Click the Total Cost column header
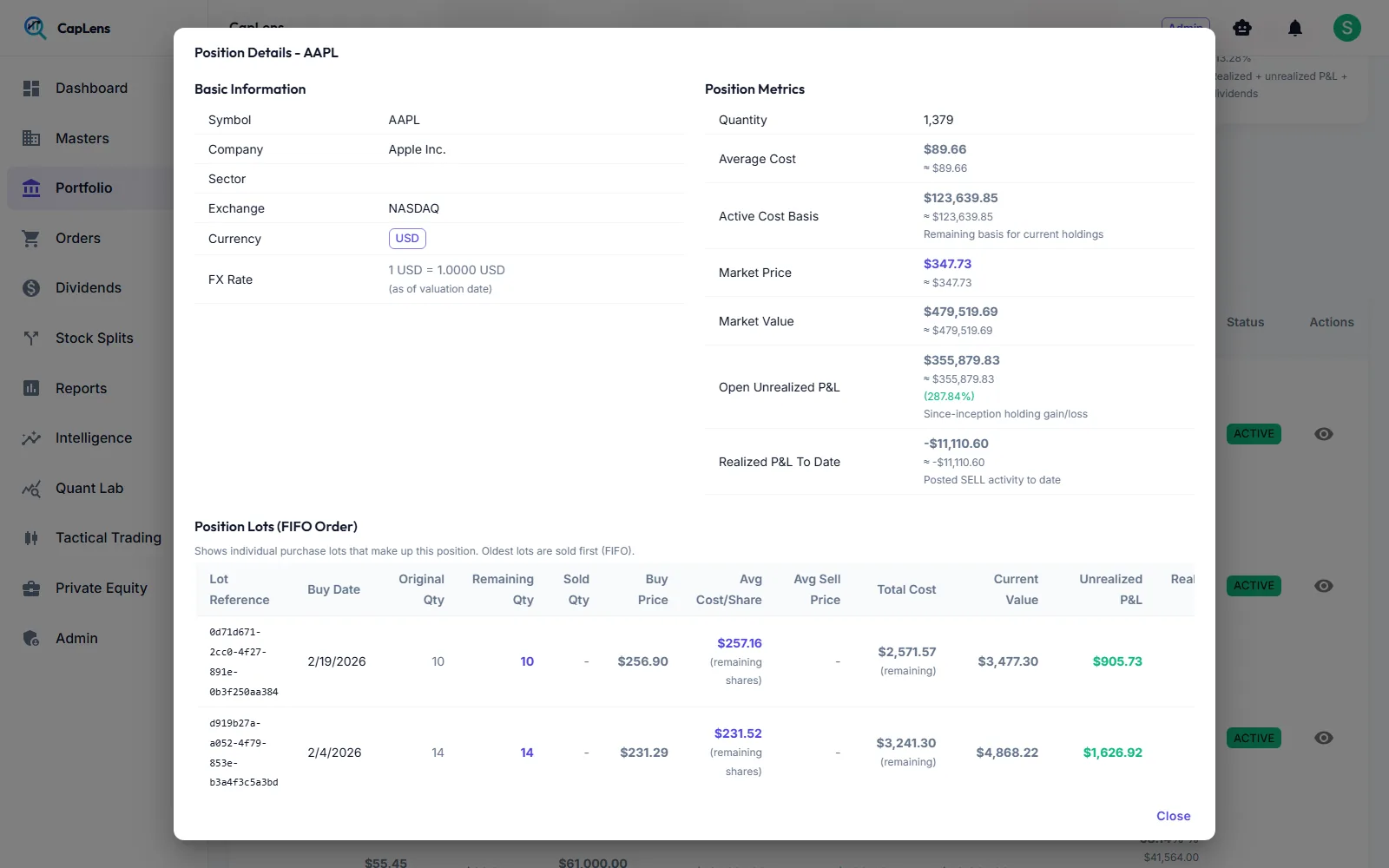 click(906, 589)
